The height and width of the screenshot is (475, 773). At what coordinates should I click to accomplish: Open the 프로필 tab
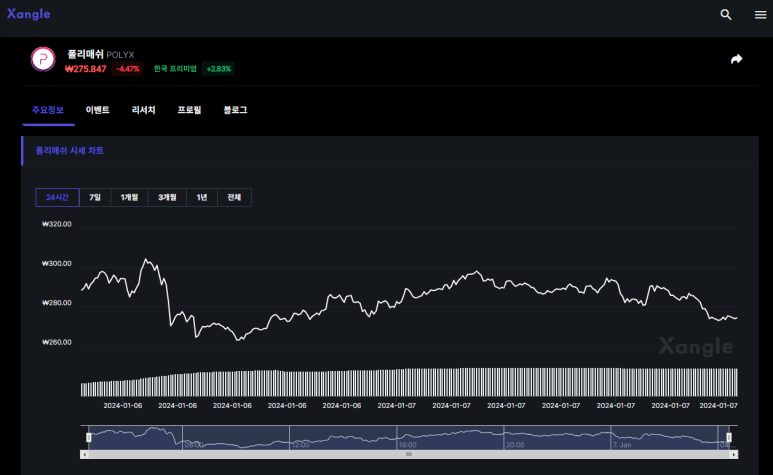click(x=189, y=110)
